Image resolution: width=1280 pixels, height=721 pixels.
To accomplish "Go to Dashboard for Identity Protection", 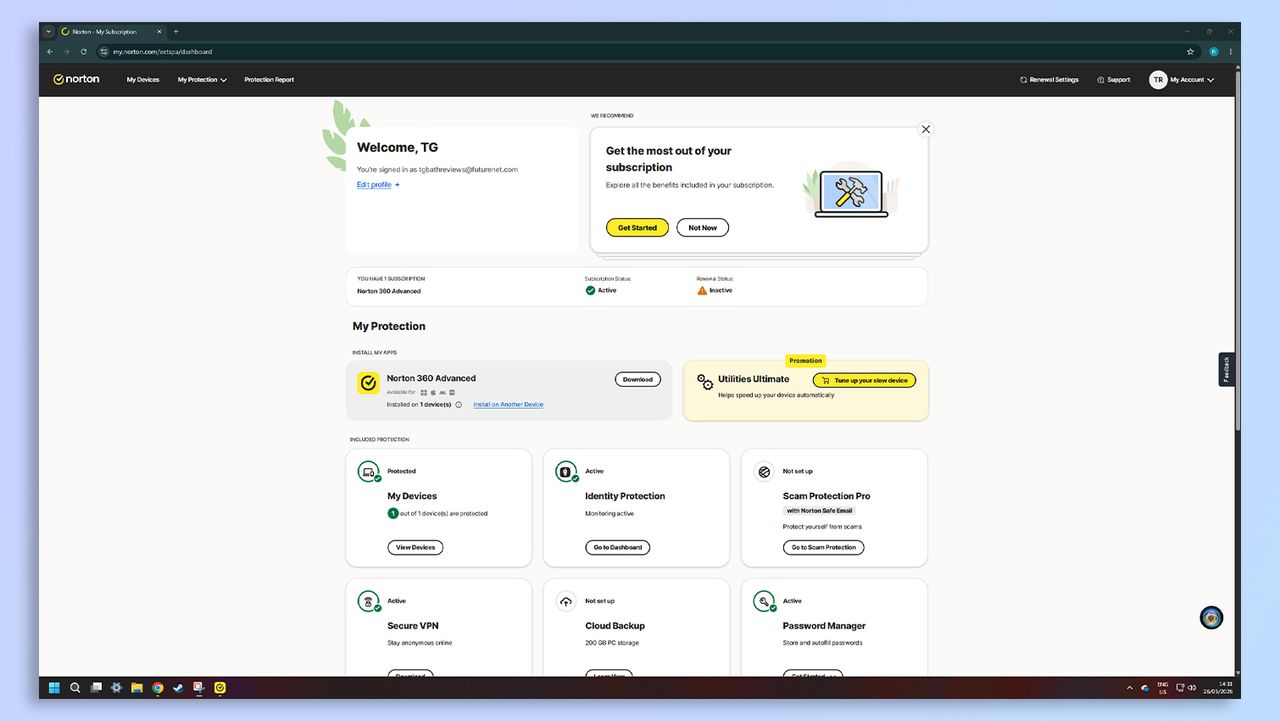I will [617, 548].
